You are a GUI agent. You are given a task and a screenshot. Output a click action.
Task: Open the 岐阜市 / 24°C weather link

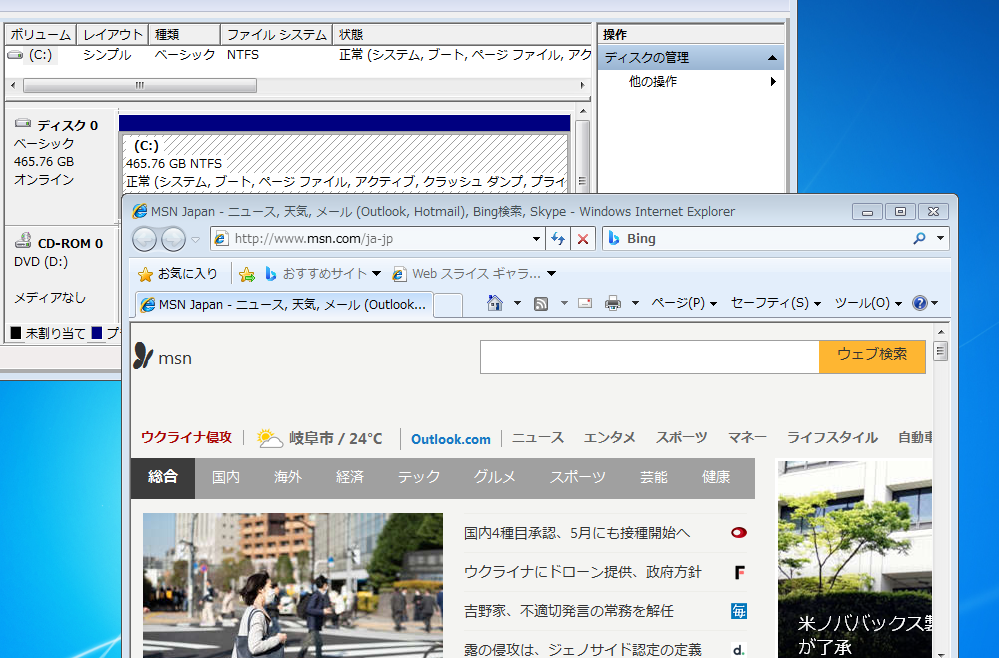point(319,438)
